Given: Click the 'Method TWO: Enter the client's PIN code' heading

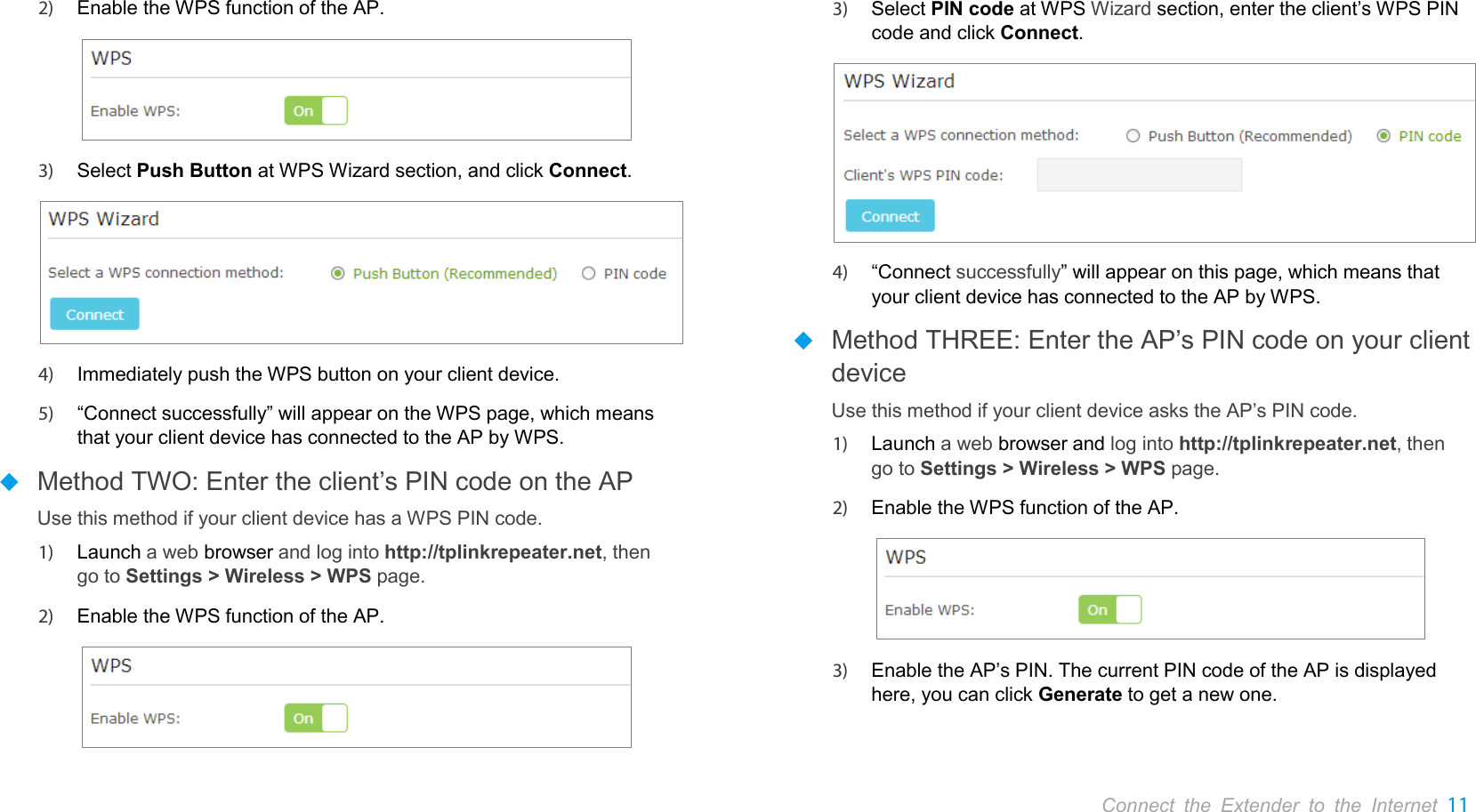Looking at the screenshot, I should coord(335,481).
